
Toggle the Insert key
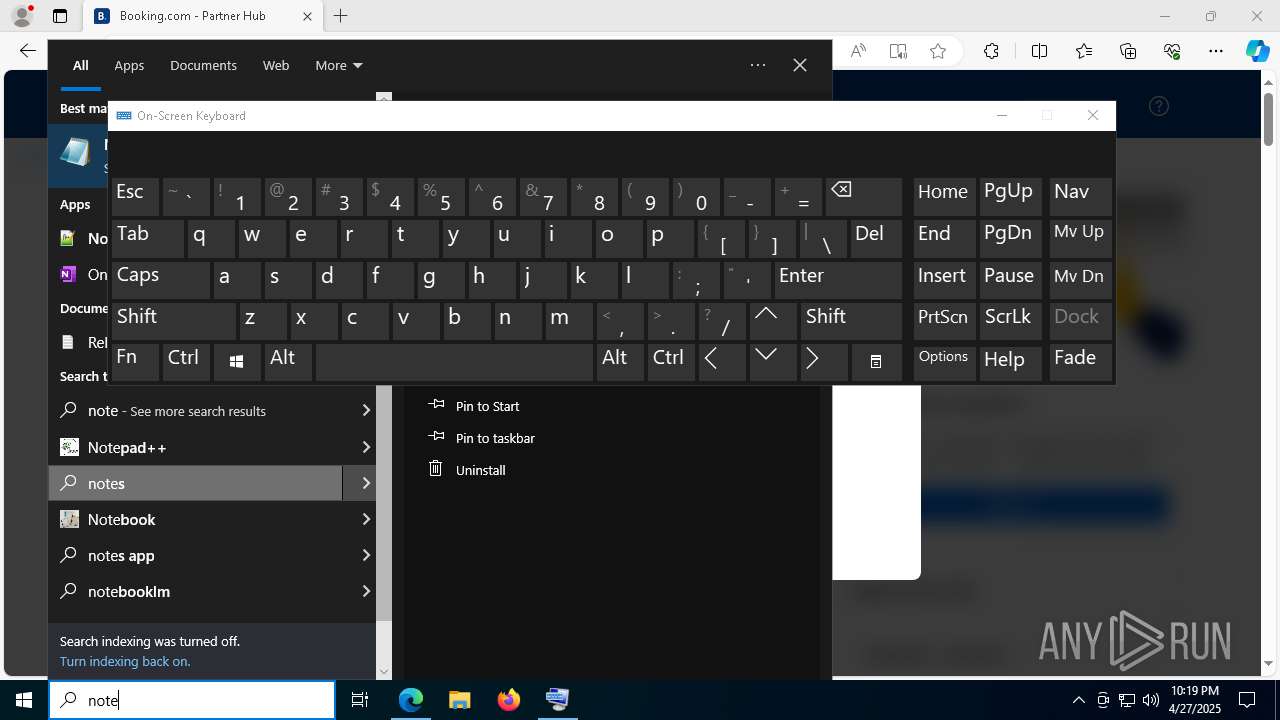click(x=944, y=279)
